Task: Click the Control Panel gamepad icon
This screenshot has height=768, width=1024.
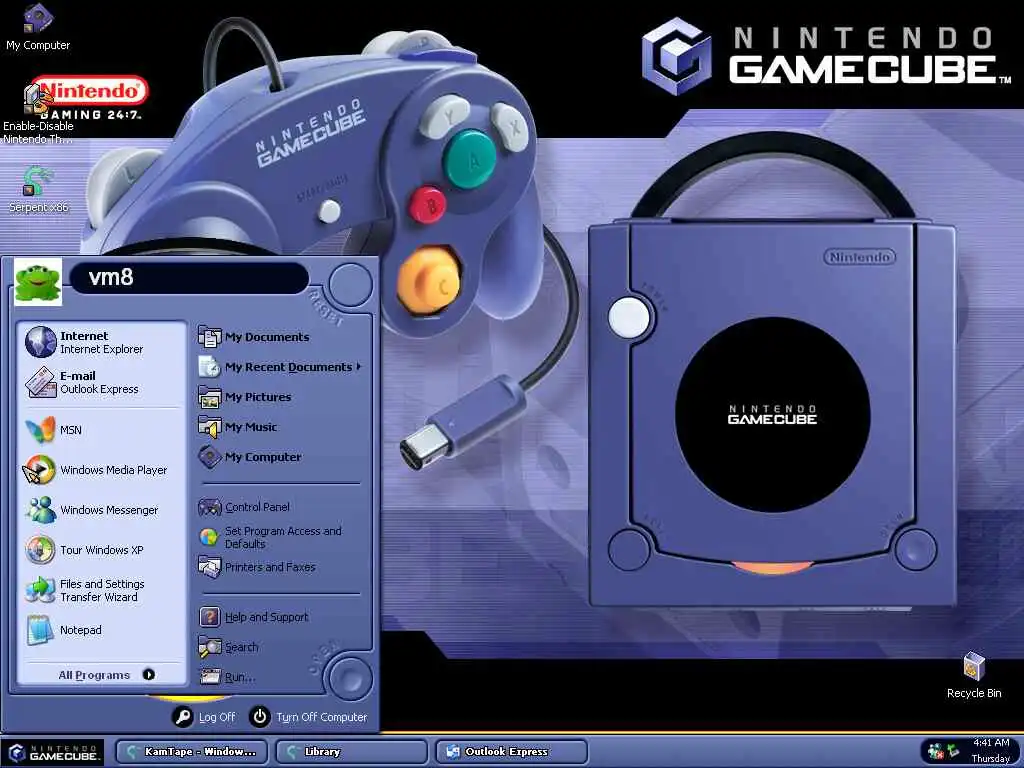Action: tap(210, 507)
